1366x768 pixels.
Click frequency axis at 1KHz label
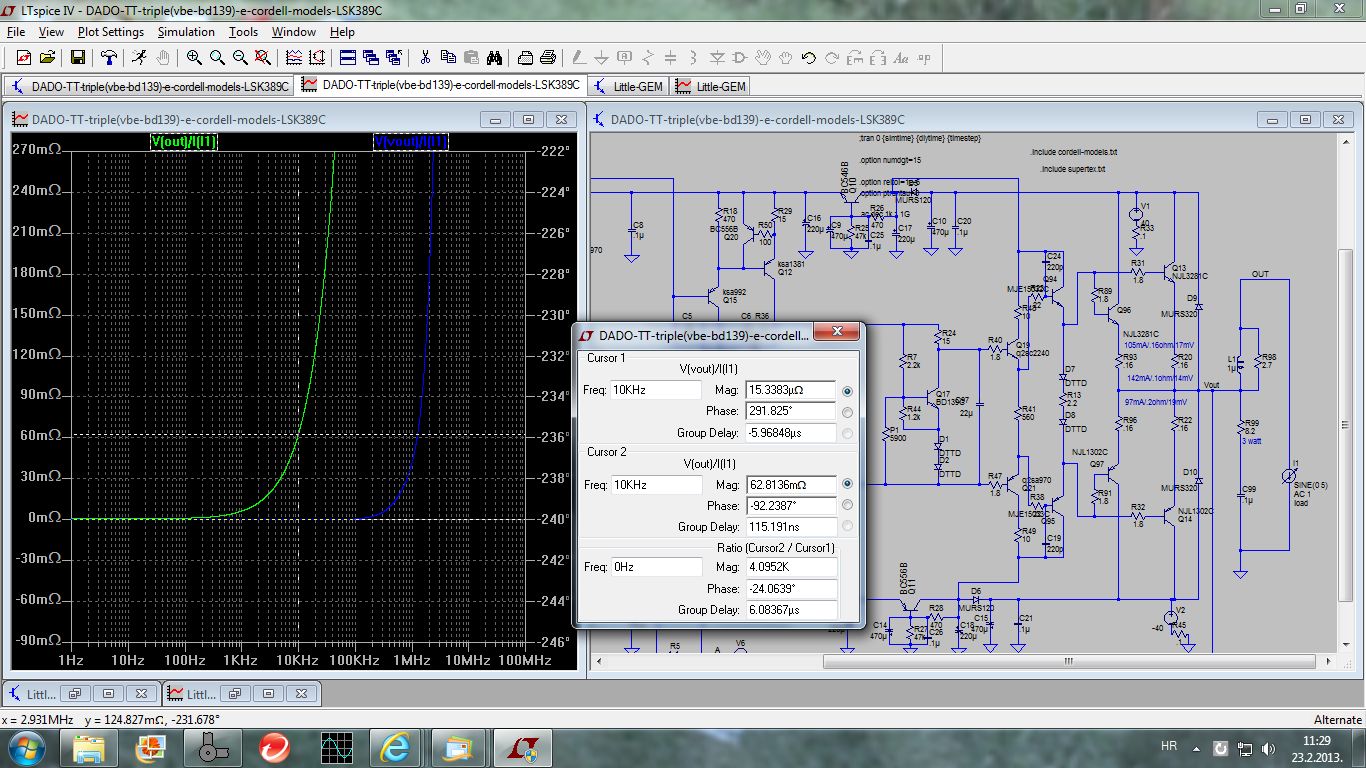click(x=241, y=659)
